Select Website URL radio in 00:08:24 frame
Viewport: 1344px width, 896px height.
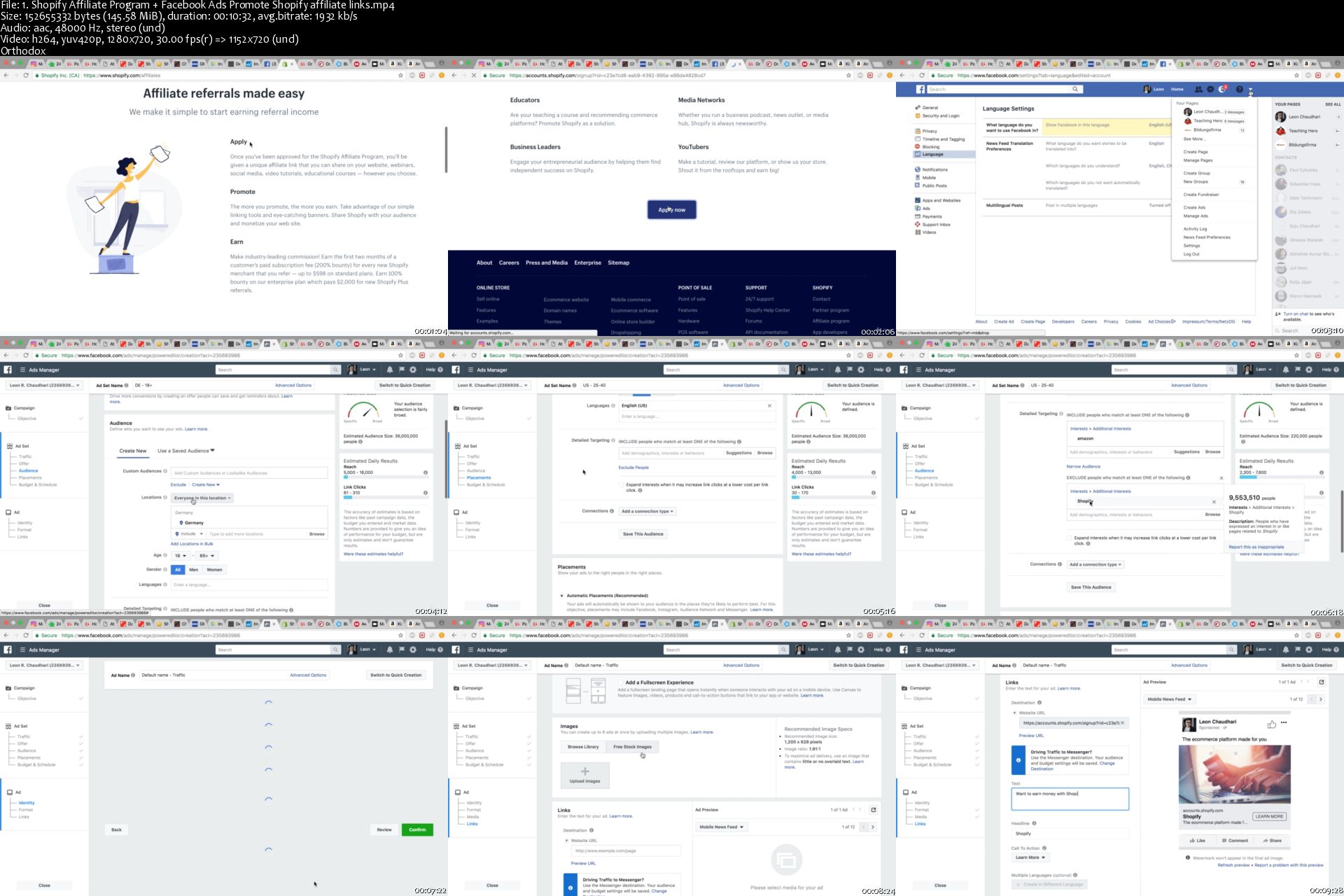pyautogui.click(x=566, y=840)
